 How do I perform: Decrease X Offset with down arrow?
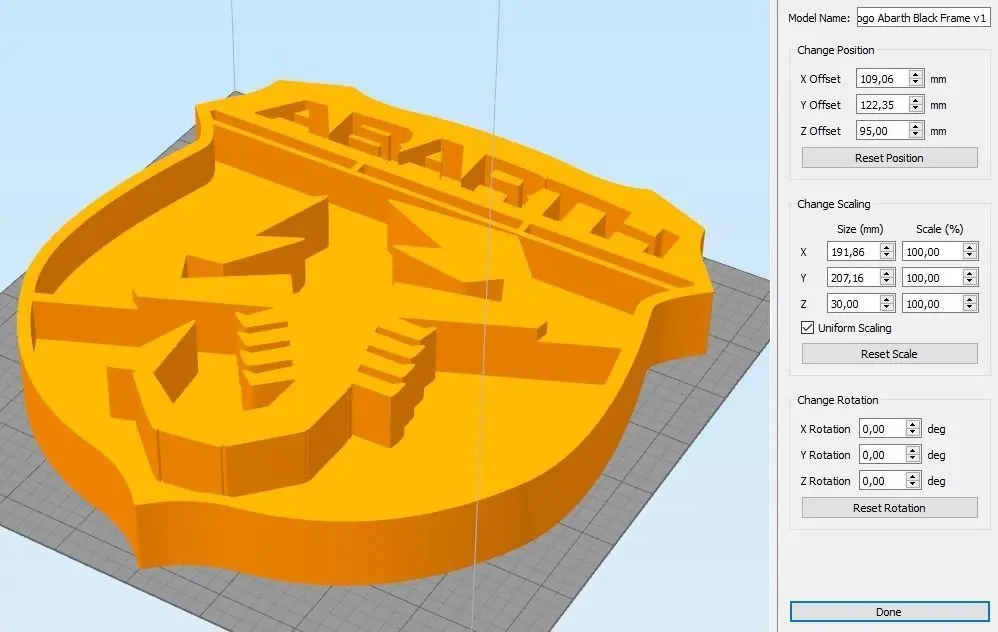click(916, 83)
